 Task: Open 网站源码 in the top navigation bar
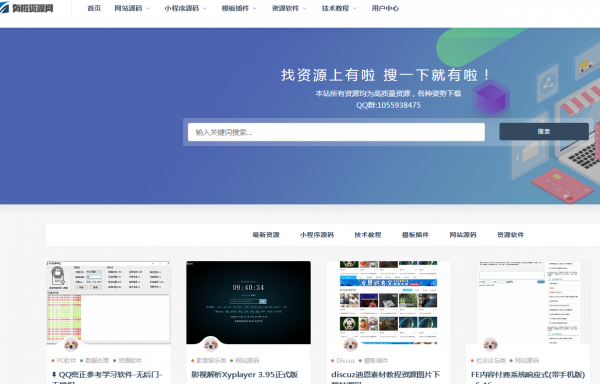pos(128,8)
